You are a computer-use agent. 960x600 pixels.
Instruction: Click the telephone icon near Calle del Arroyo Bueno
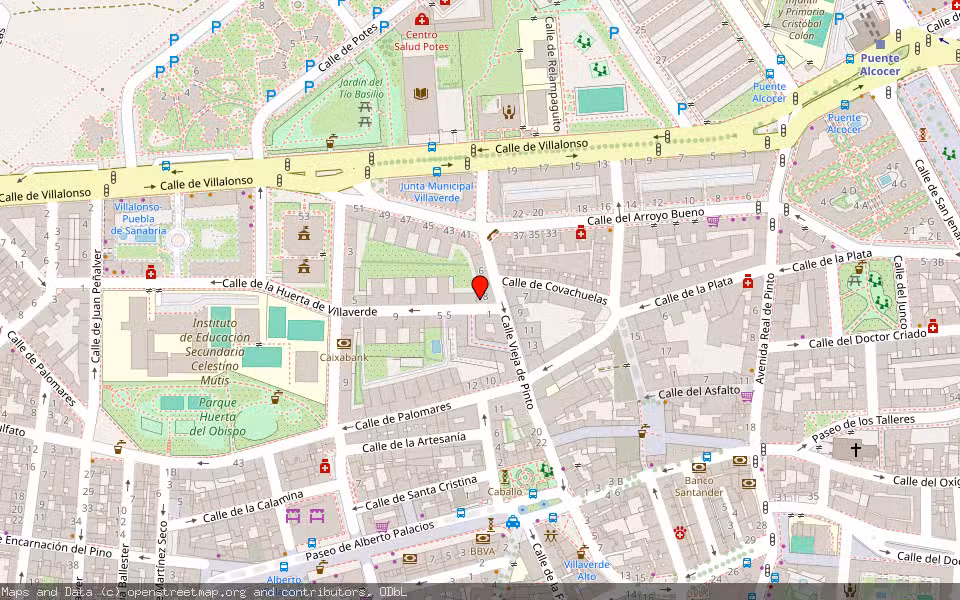(493, 234)
